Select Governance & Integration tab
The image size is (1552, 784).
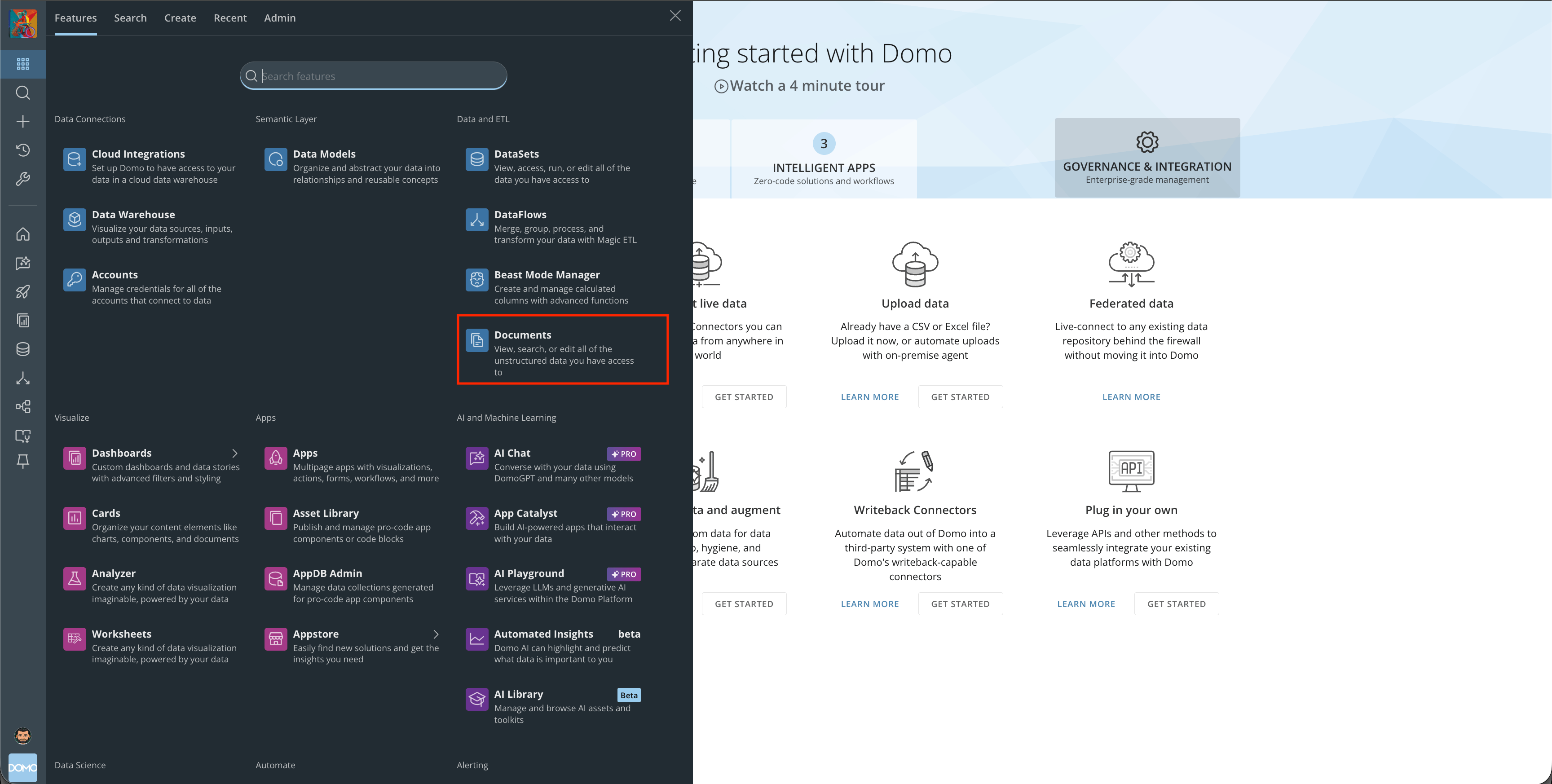[1147, 158]
